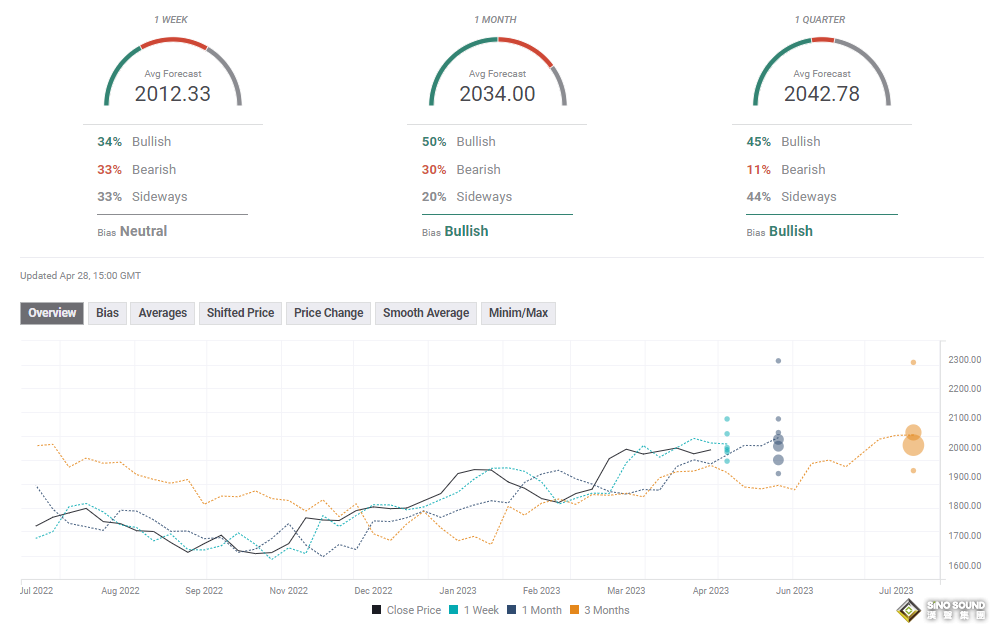Click the 1 Week forecast gauge arc

point(173,45)
